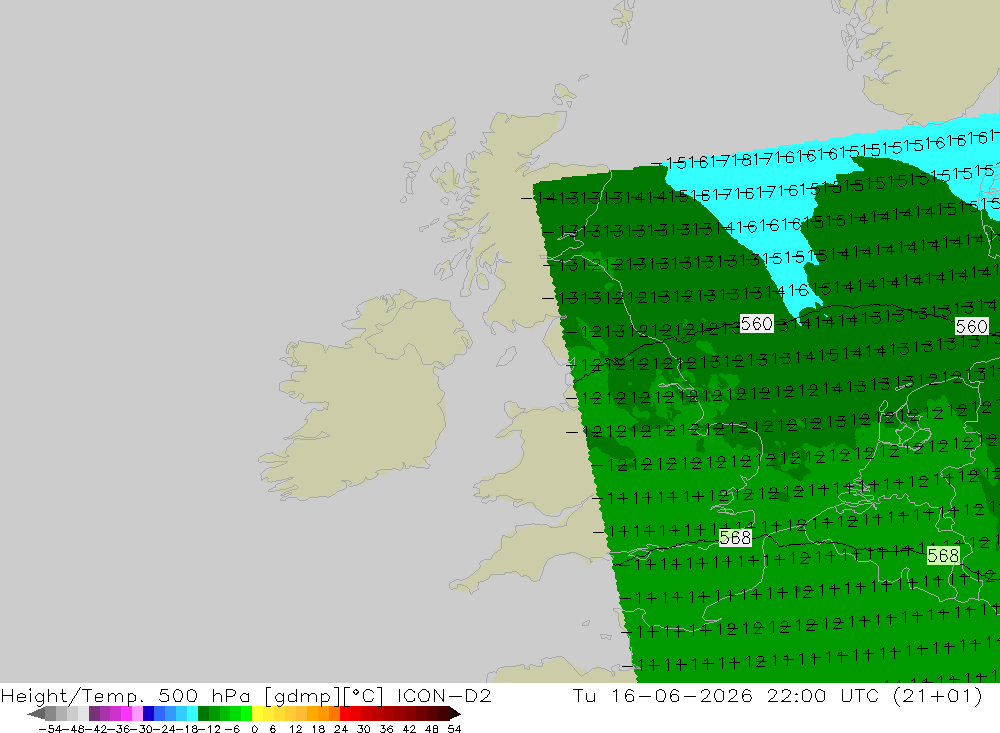Click the '36' value under the red swatches
The width and height of the screenshot is (1000, 733).
pos(386,729)
